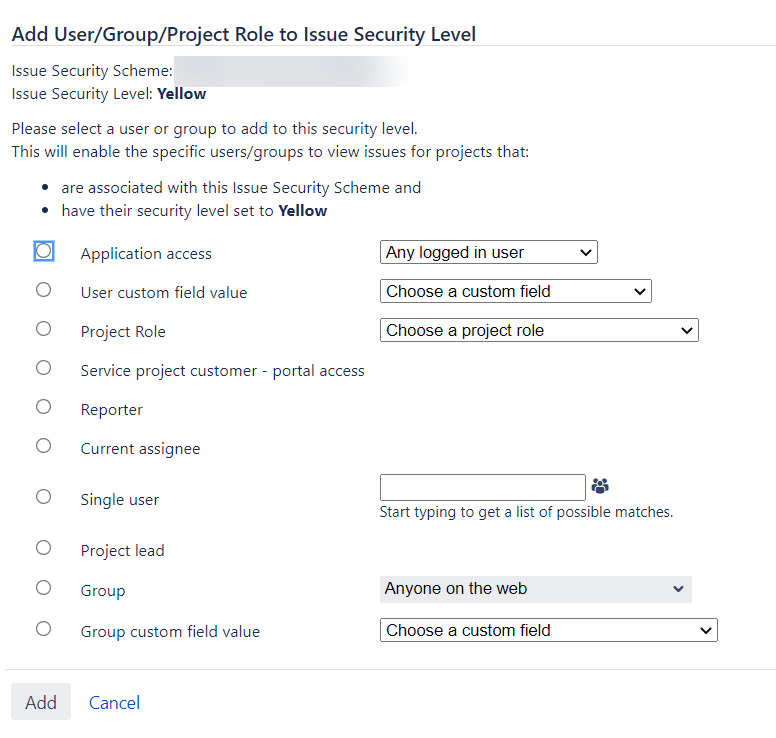Select the Single user radio button

coord(44,497)
